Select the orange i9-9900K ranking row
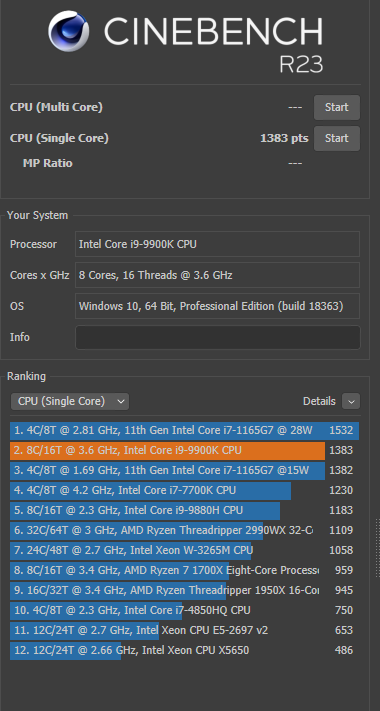380x711 pixels. click(185, 450)
